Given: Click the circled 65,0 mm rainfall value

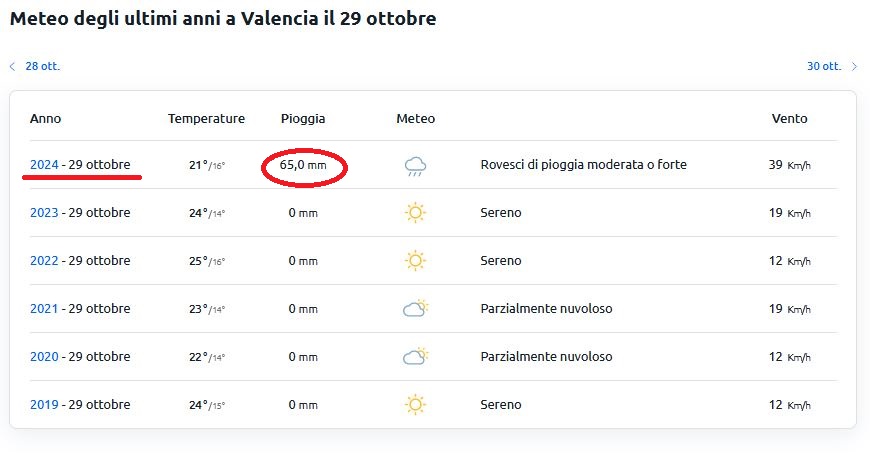Looking at the screenshot, I should 303,165.
